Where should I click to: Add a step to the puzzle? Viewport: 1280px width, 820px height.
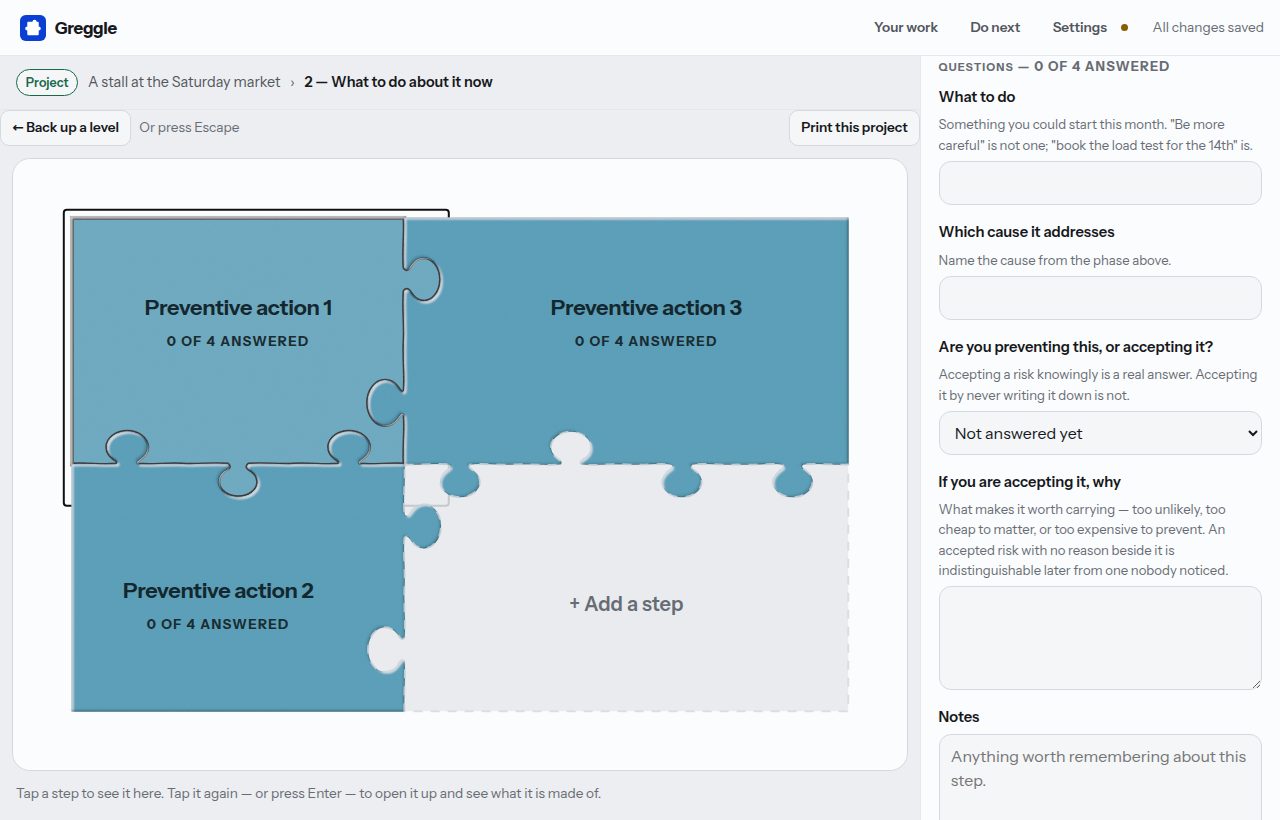click(626, 604)
